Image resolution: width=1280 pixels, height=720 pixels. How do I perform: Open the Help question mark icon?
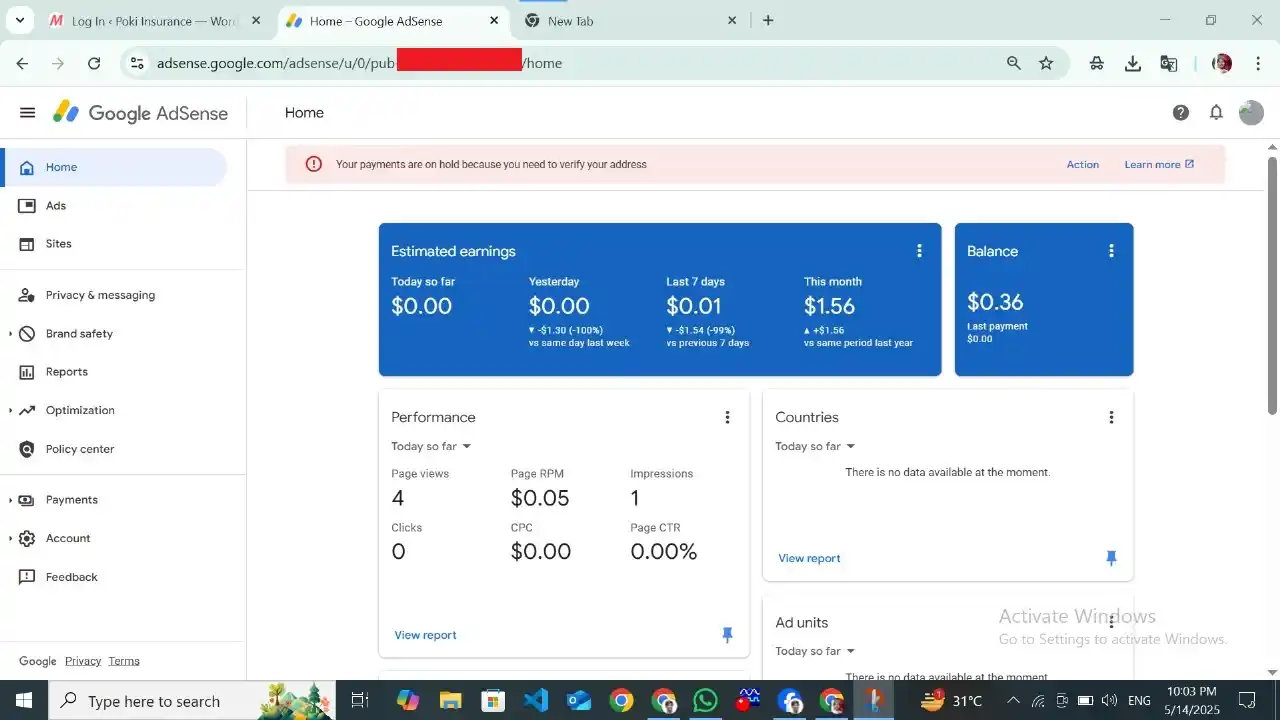point(1181,113)
